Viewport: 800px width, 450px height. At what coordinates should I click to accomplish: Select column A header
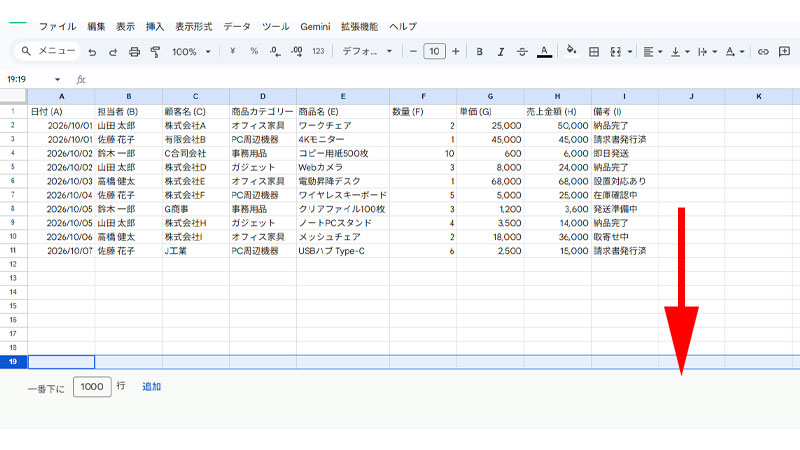(x=61, y=96)
